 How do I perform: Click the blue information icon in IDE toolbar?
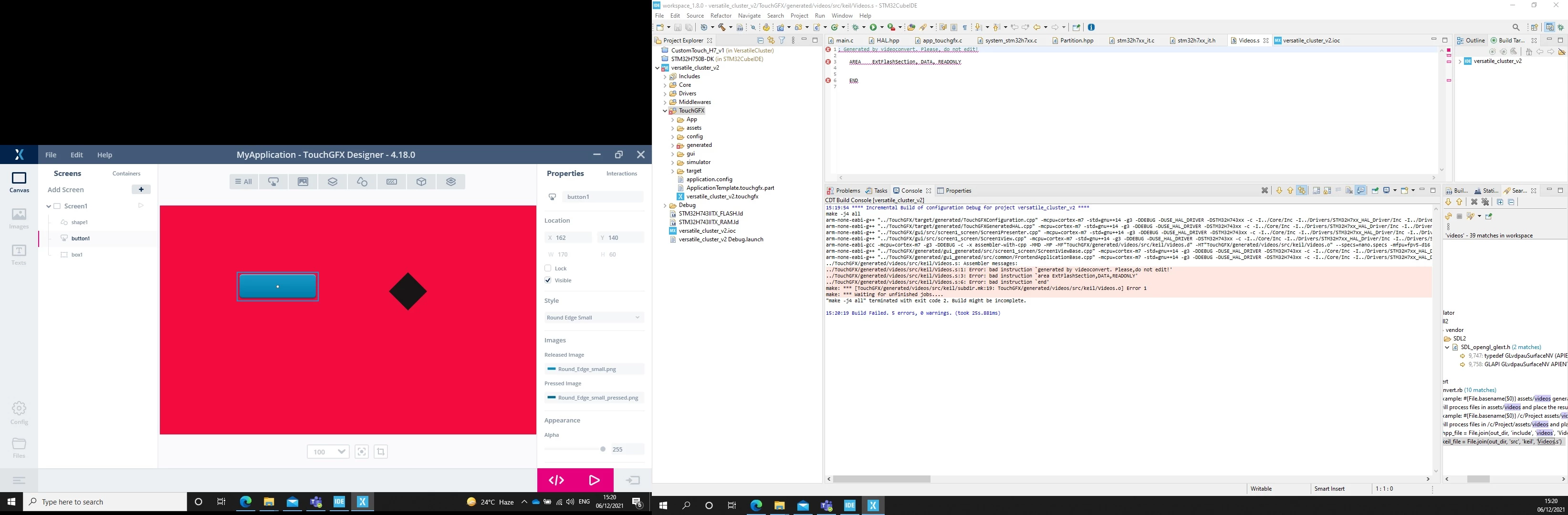(1091, 27)
